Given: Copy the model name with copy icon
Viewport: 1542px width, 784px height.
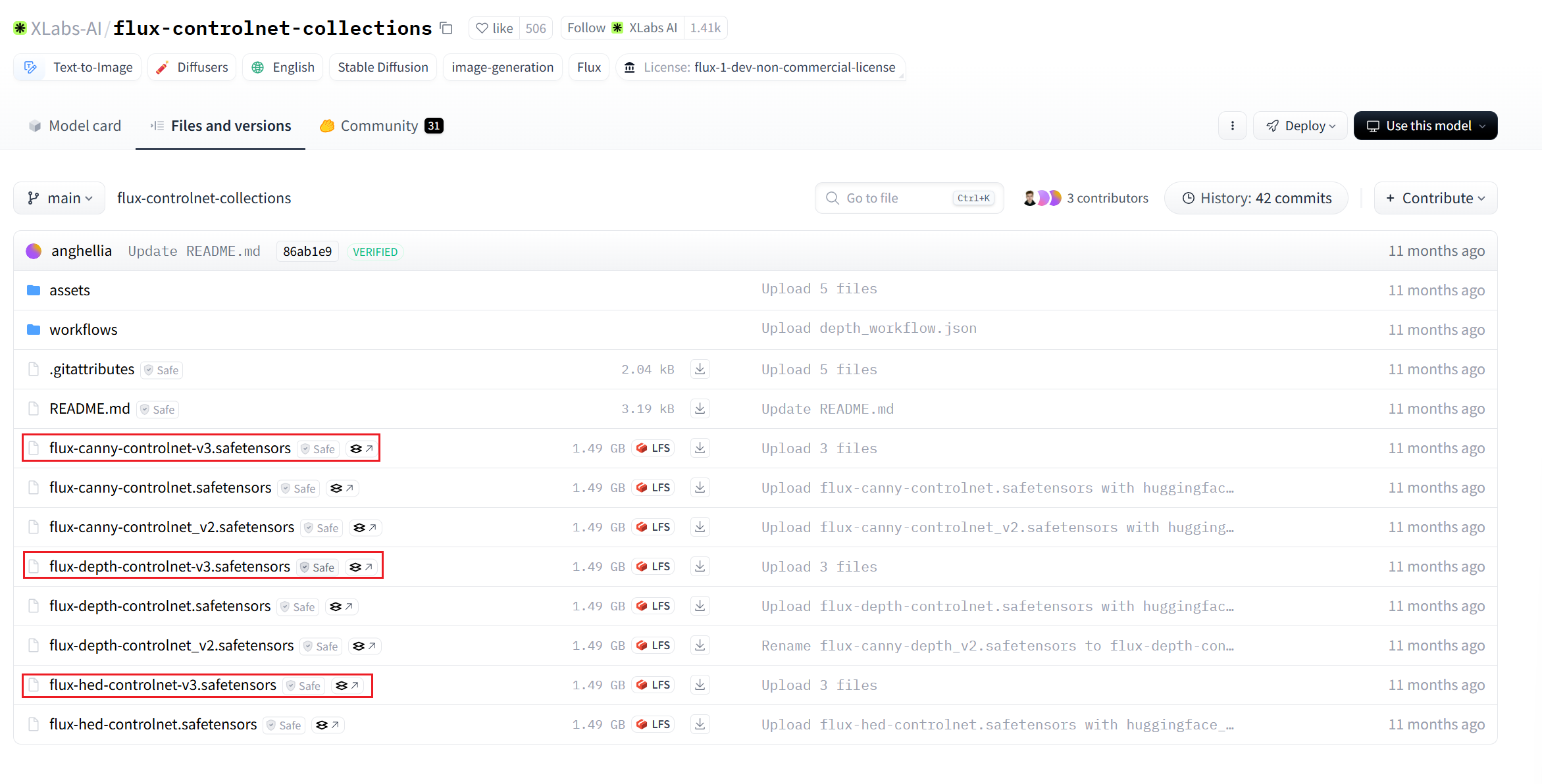Looking at the screenshot, I should (446, 28).
